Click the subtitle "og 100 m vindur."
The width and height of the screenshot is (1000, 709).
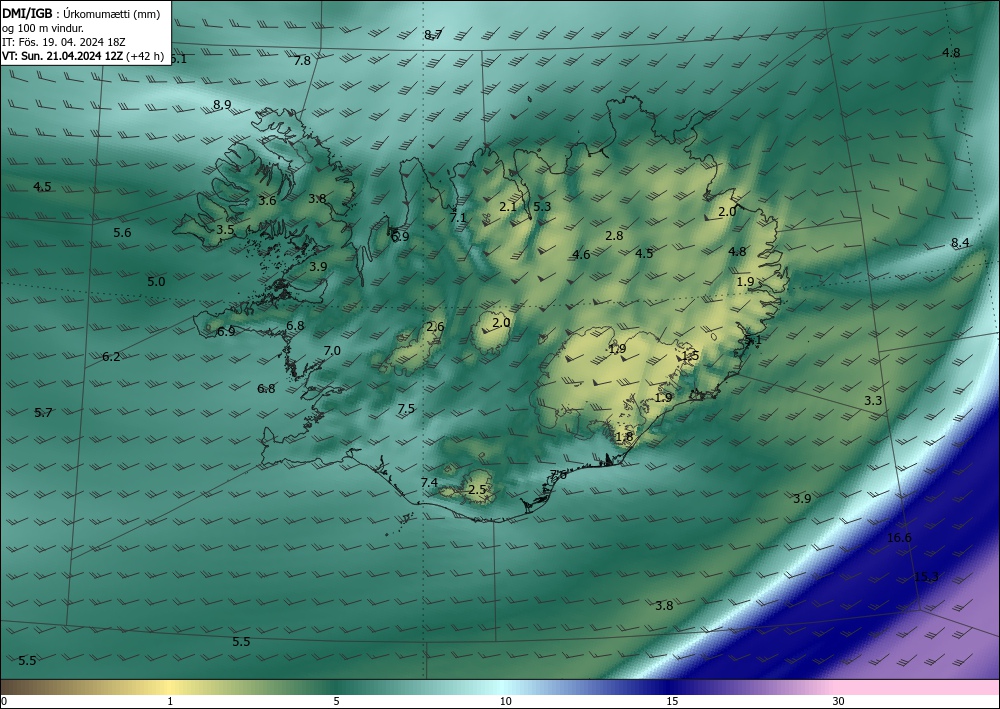[x=43, y=28]
